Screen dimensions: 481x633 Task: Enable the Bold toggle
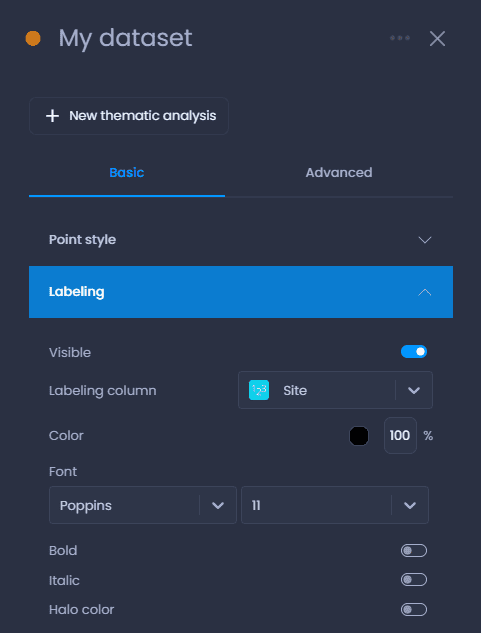point(414,551)
